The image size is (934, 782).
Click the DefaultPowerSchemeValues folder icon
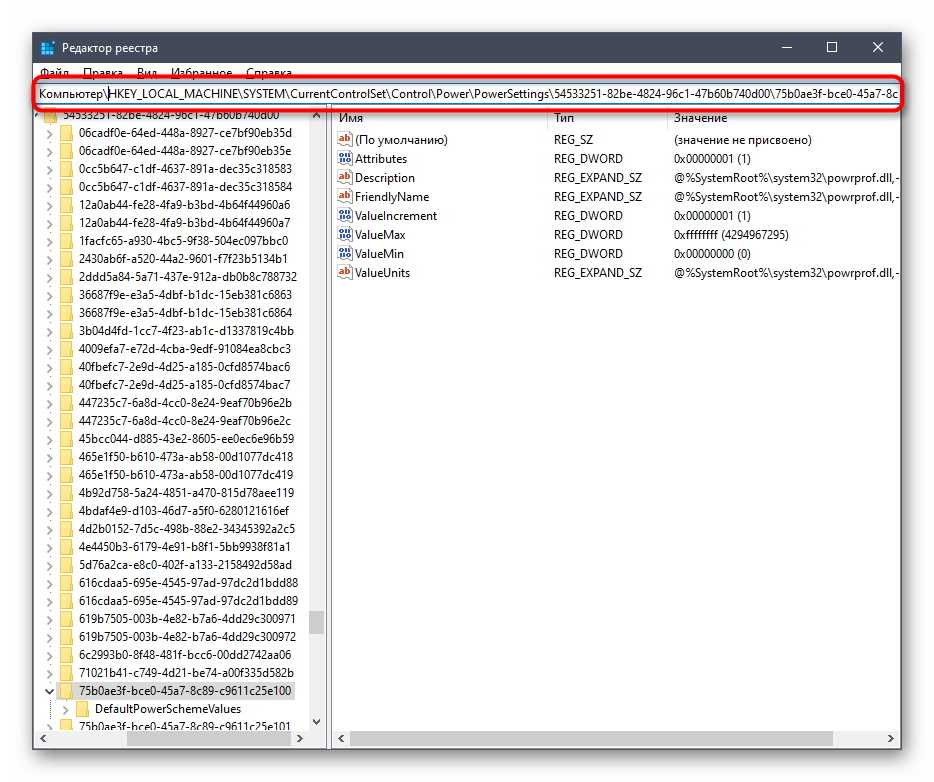(83, 709)
